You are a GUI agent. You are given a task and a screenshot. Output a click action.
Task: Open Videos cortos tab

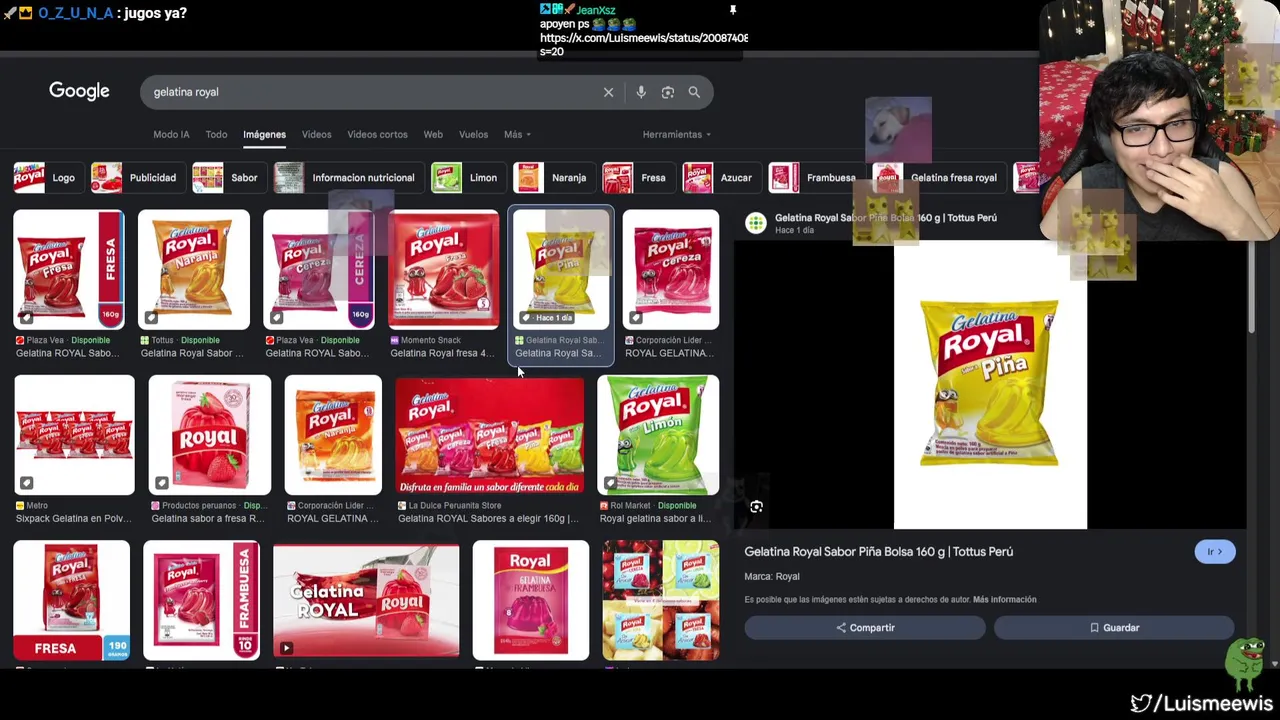click(377, 134)
